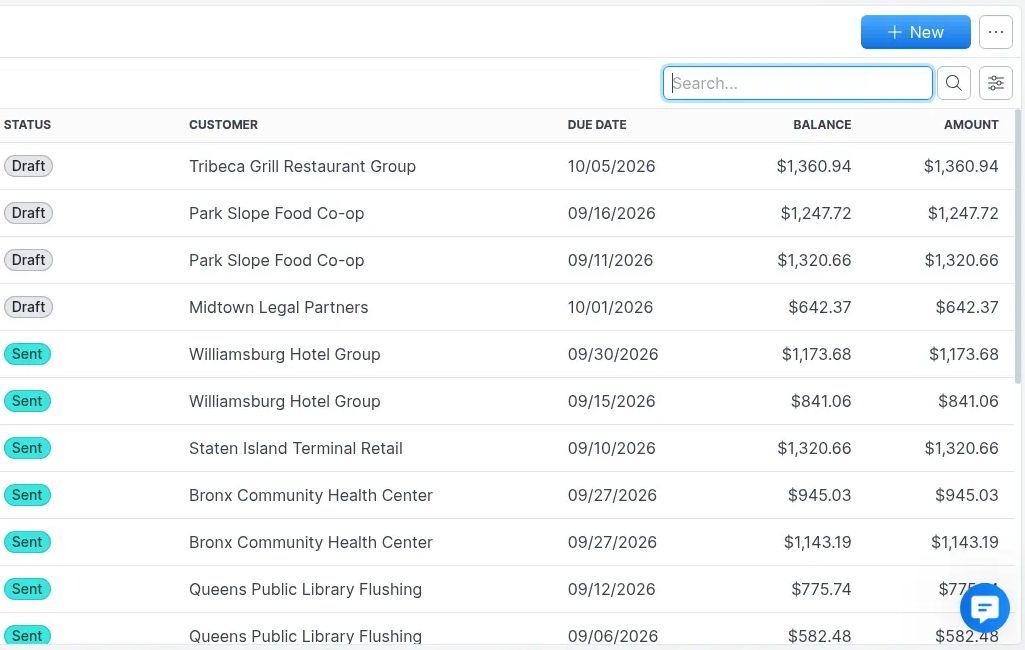1025x650 pixels.
Task: Click due date 09/15/2026
Action: (x=611, y=402)
